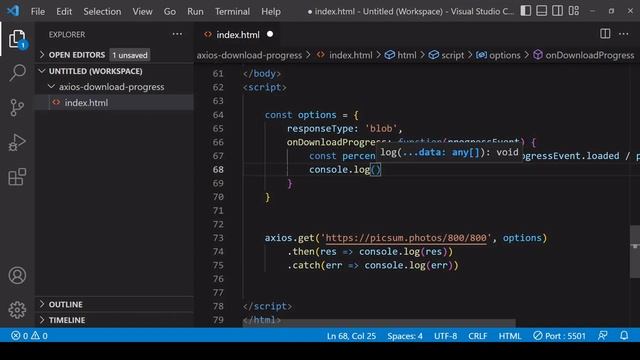Open the View menu
The width and height of the screenshot is (640, 360).
click(142, 11)
